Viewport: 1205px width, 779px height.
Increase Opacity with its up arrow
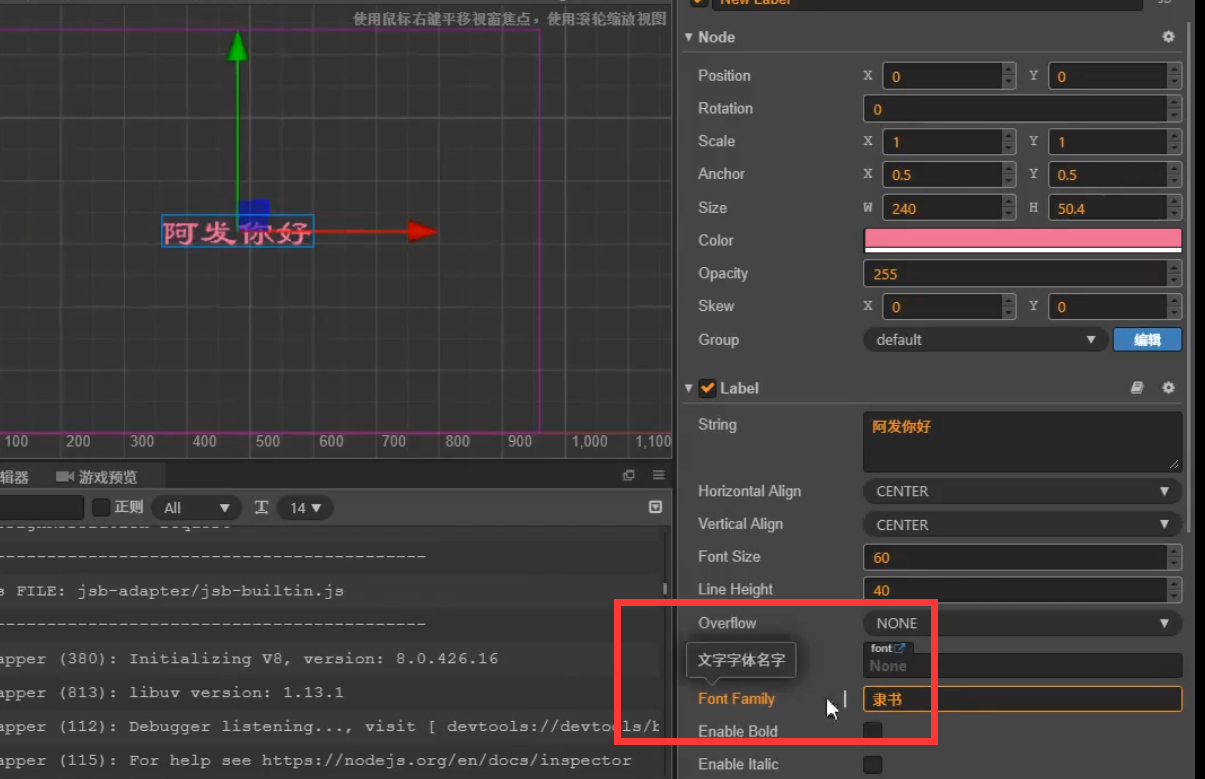point(1174,267)
